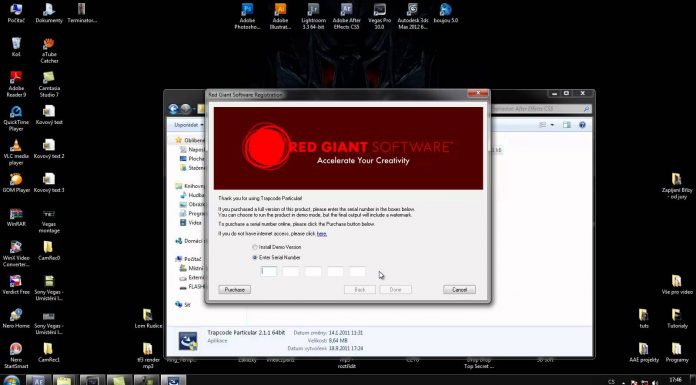Select the QuickTime Player desktop icon
Image resolution: width=696 pixels, height=385 pixels.
tap(16, 119)
